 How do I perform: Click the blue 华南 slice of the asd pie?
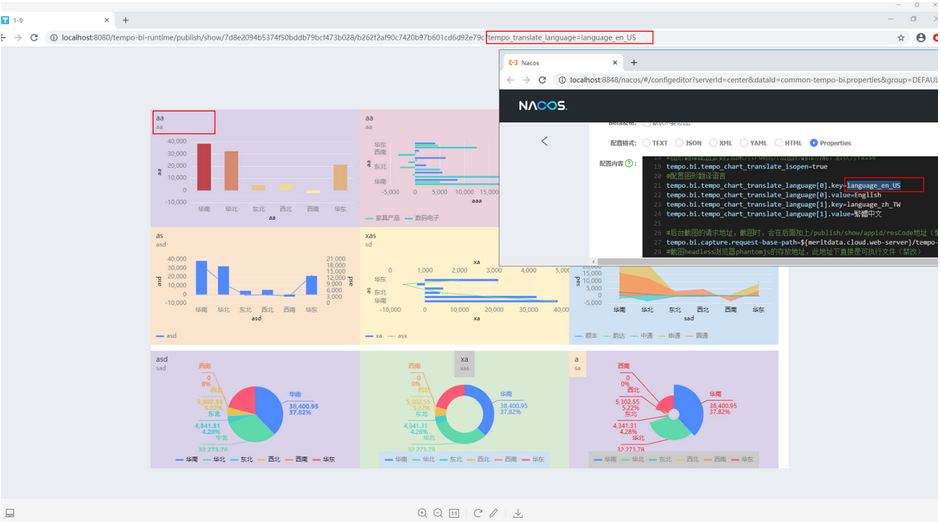[270, 409]
